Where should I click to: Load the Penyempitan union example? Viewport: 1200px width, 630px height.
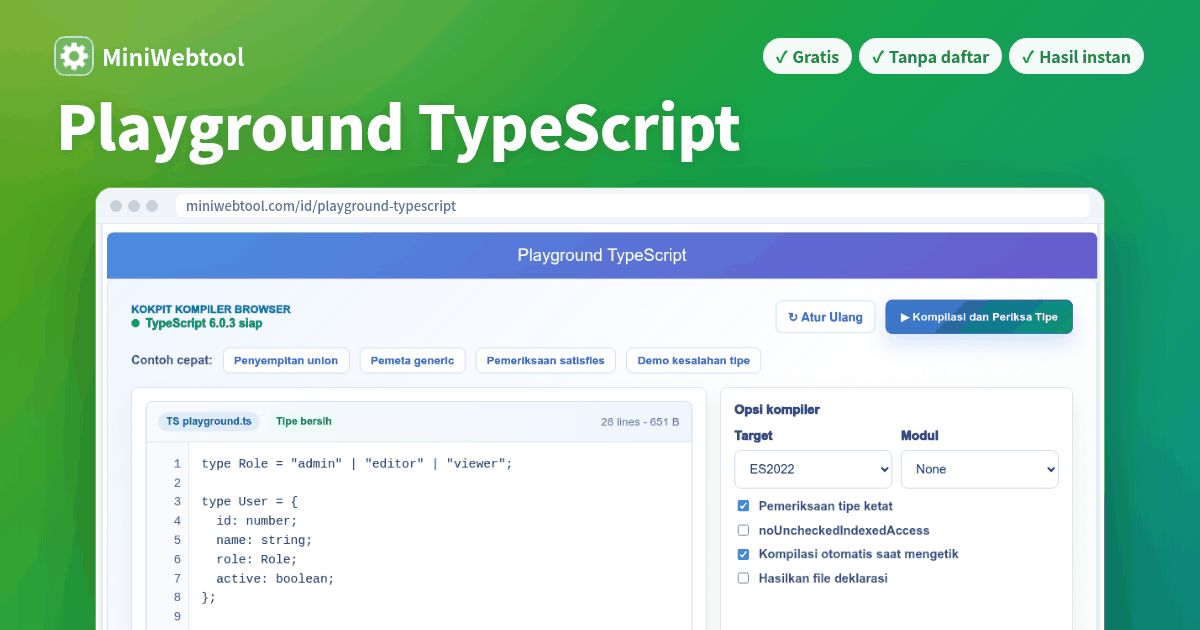pyautogui.click(x=286, y=360)
